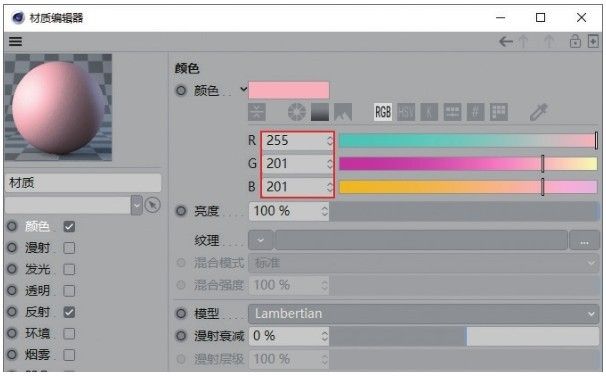Open the 模型 Lambertian dropdown
The height and width of the screenshot is (376, 606).
pyautogui.click(x=424, y=313)
